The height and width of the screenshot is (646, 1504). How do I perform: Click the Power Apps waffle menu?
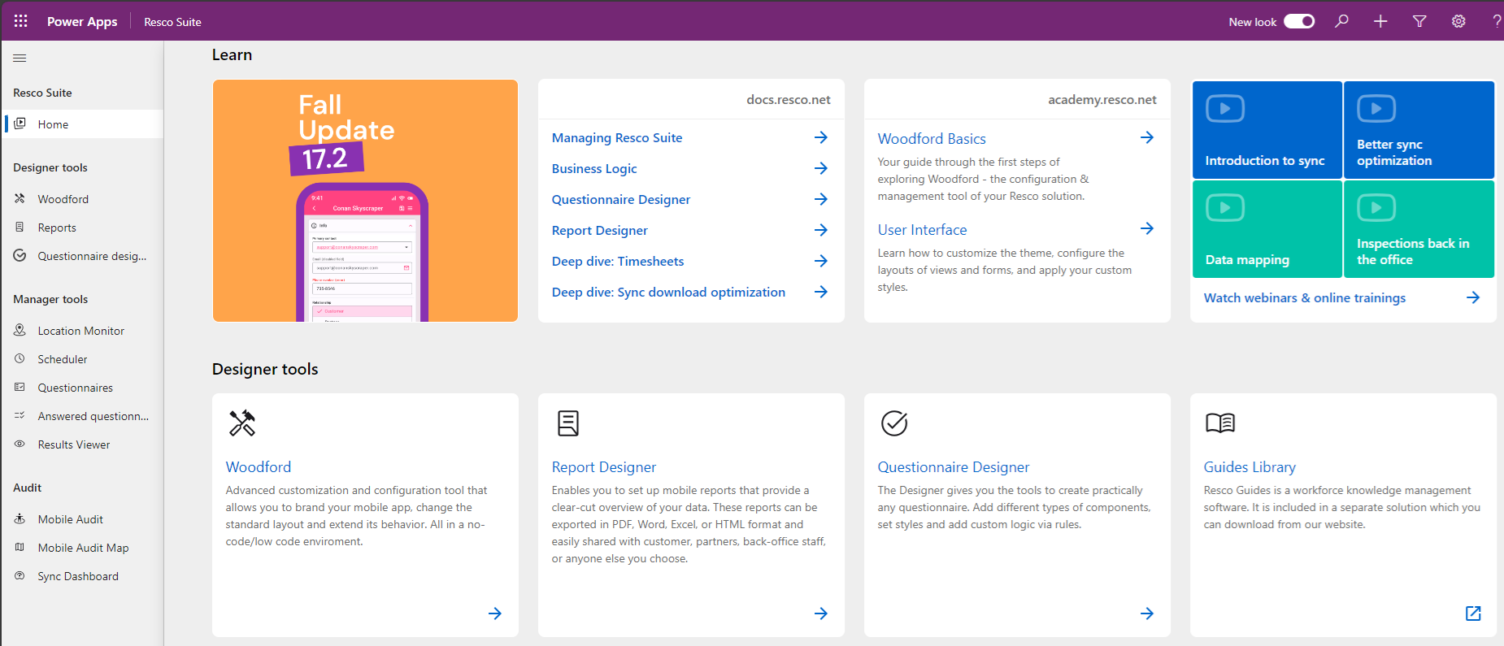(19, 20)
